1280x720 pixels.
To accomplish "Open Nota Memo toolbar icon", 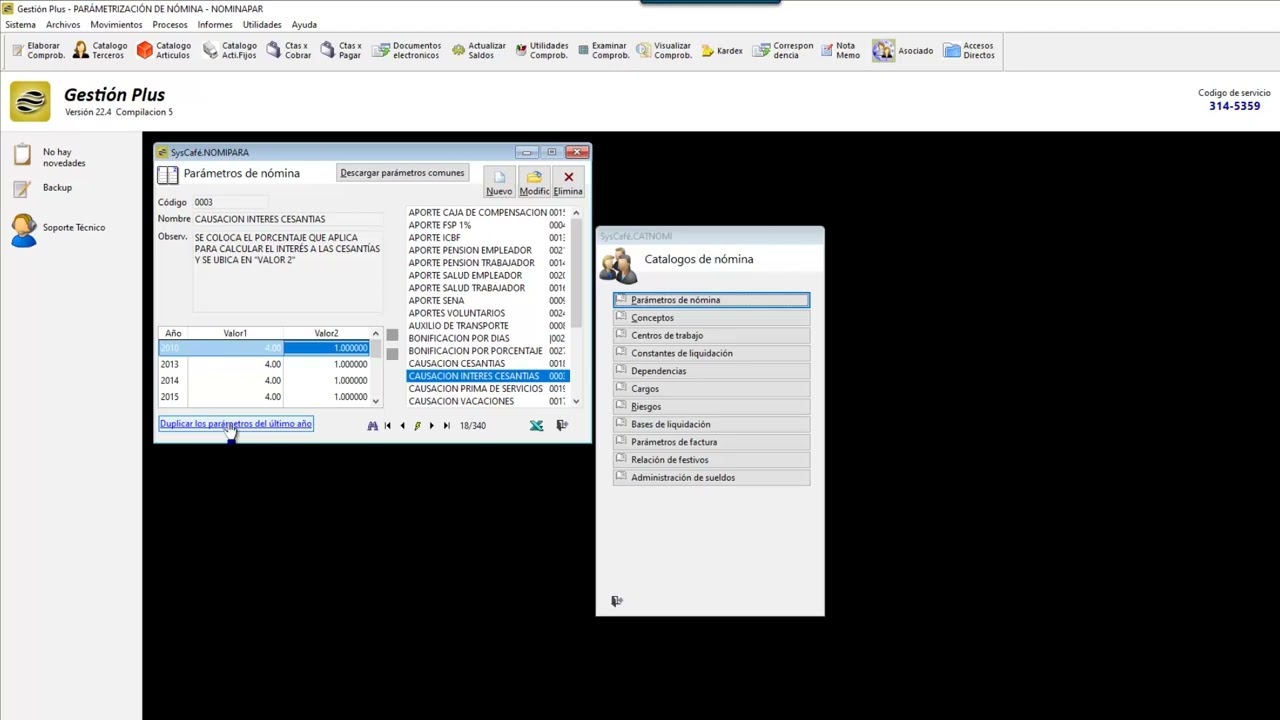I will point(839,50).
